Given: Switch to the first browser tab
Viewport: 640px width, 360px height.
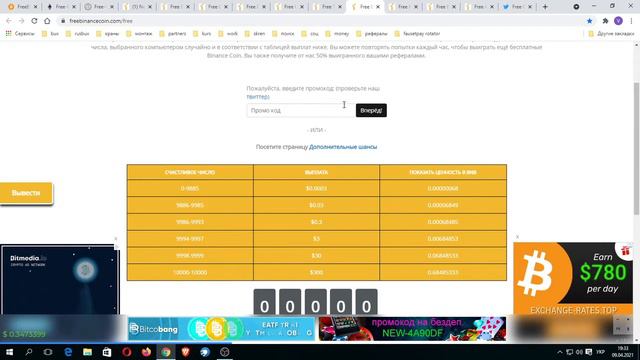Looking at the screenshot, I should click(22, 7).
